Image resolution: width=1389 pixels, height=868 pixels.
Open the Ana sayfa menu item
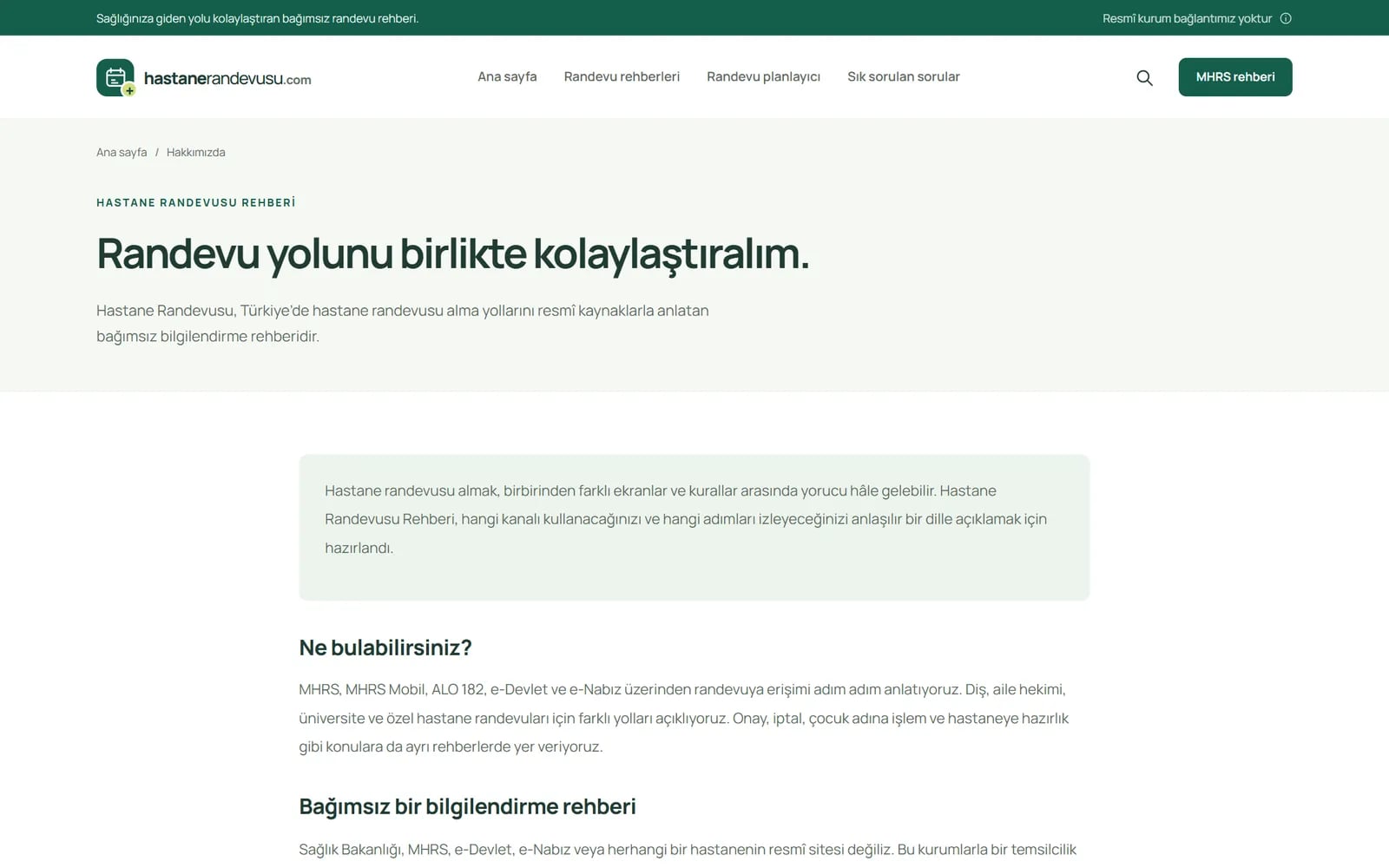[x=507, y=76]
